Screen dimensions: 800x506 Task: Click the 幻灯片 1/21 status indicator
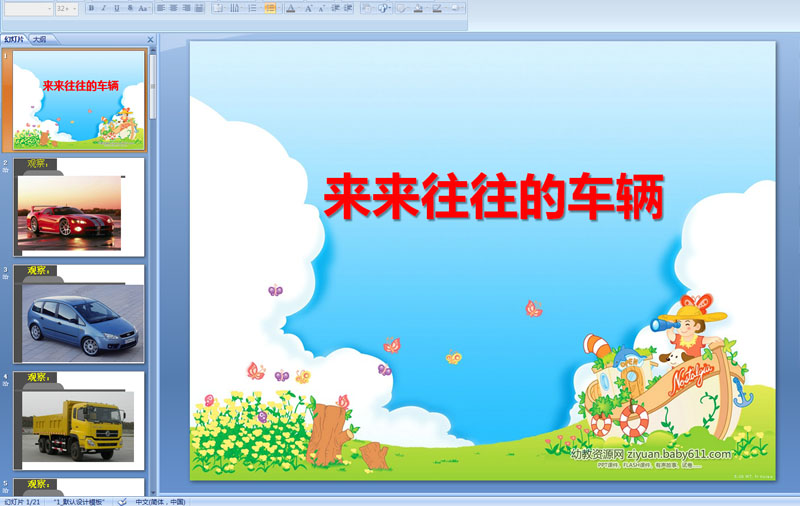pyautogui.click(x=22, y=502)
